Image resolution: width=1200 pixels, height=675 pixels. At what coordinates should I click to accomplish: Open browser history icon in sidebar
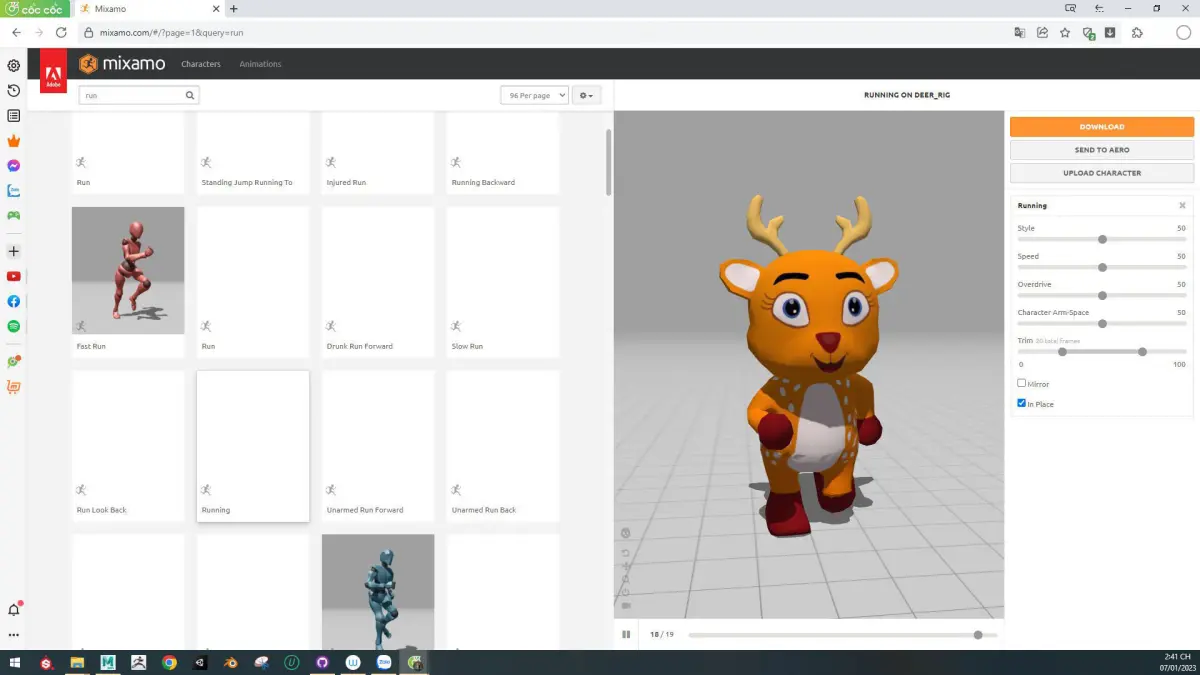pos(14,91)
